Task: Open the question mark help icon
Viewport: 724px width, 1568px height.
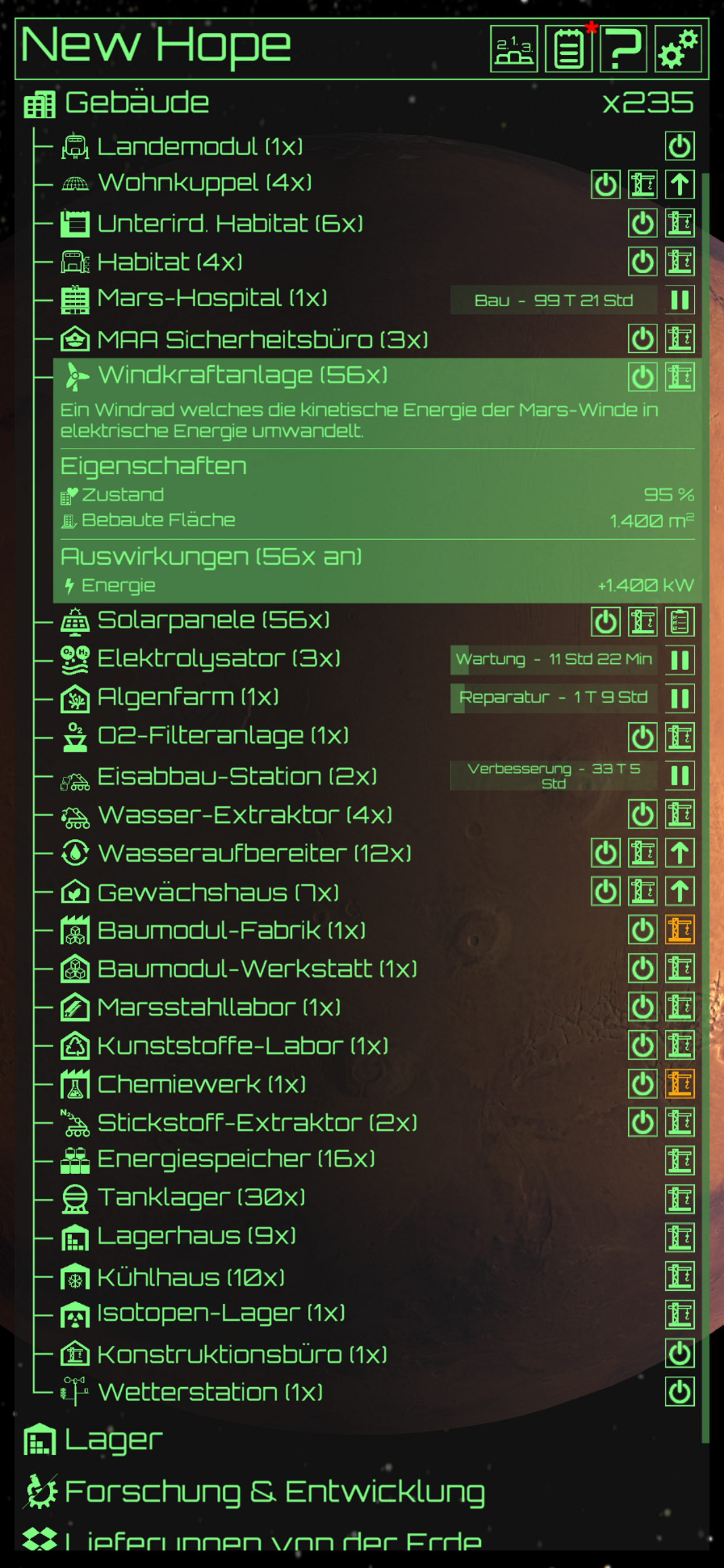Action: [623, 48]
